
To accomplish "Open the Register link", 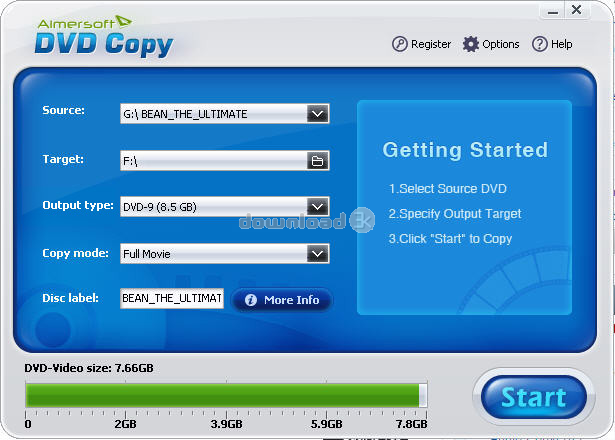I will click(x=422, y=44).
